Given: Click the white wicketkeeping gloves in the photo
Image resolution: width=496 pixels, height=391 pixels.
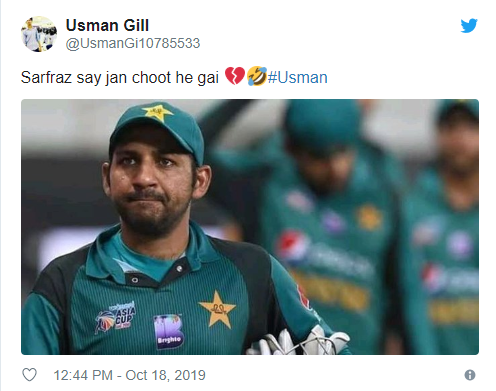Looking at the screenshot, I should tap(298, 342).
